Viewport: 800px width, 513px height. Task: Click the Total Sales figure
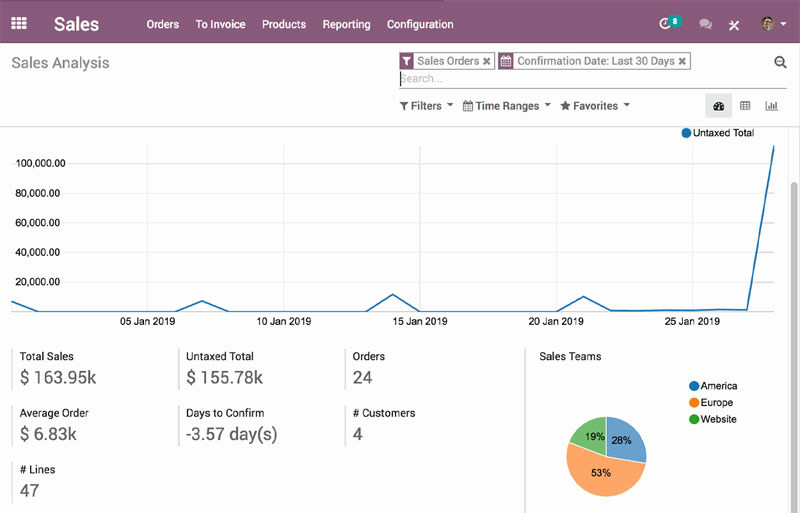point(58,377)
